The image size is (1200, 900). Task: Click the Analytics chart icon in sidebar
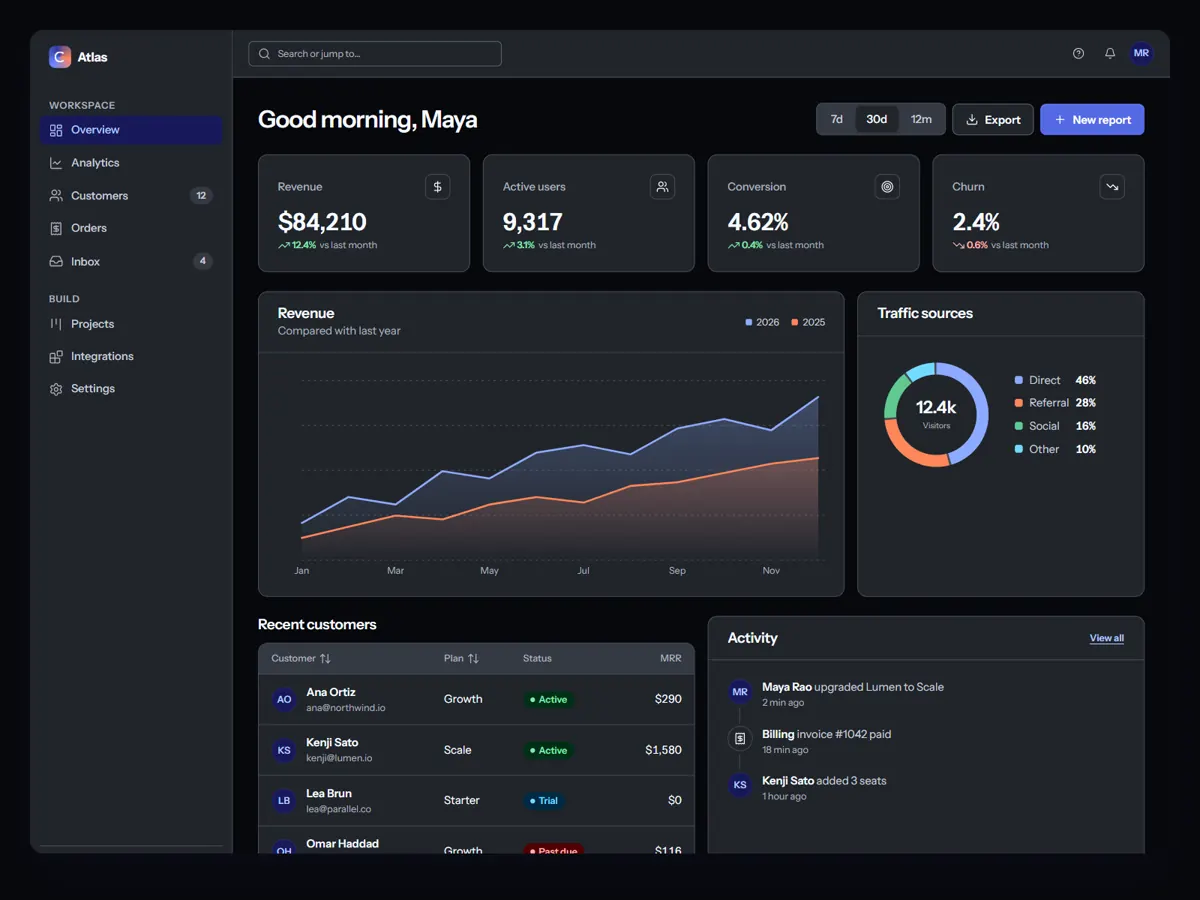tap(56, 163)
